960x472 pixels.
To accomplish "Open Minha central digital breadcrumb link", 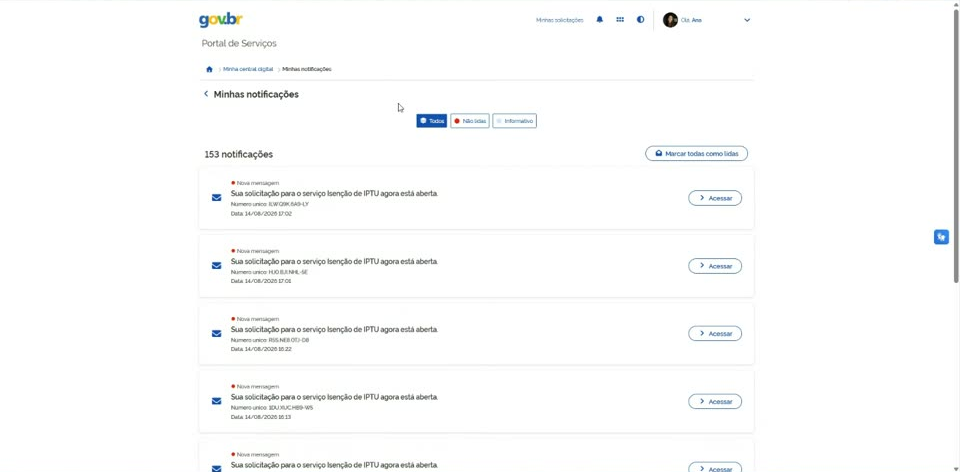I will [x=248, y=69].
